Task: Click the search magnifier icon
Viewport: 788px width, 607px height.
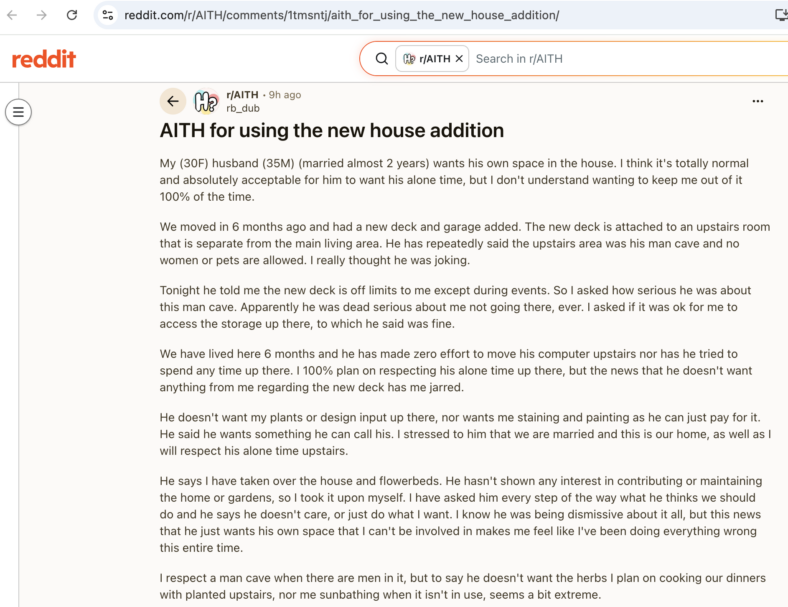Action: coord(382,59)
